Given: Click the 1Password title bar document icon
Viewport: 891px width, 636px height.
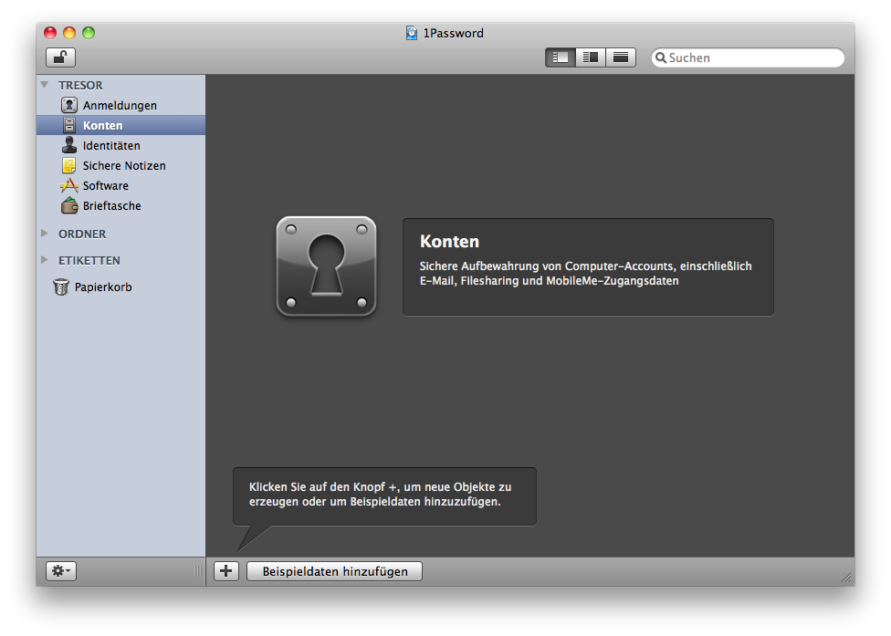Looking at the screenshot, I should click(x=411, y=33).
